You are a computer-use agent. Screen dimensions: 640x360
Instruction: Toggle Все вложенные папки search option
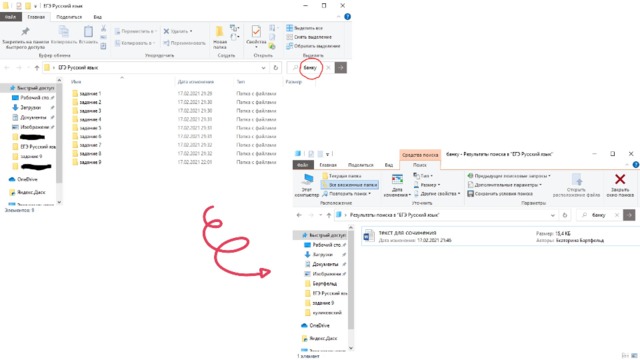pos(349,185)
